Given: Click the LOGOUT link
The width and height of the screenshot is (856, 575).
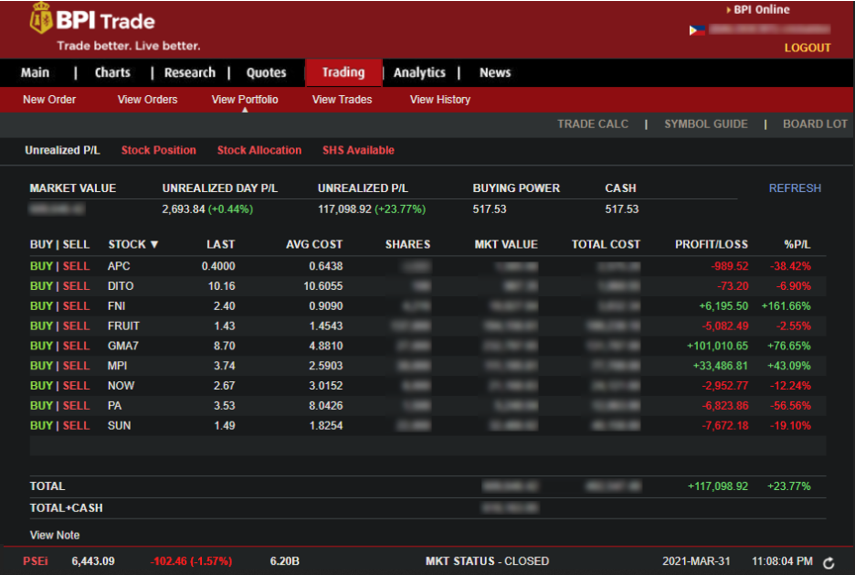Looking at the screenshot, I should coord(807,48).
